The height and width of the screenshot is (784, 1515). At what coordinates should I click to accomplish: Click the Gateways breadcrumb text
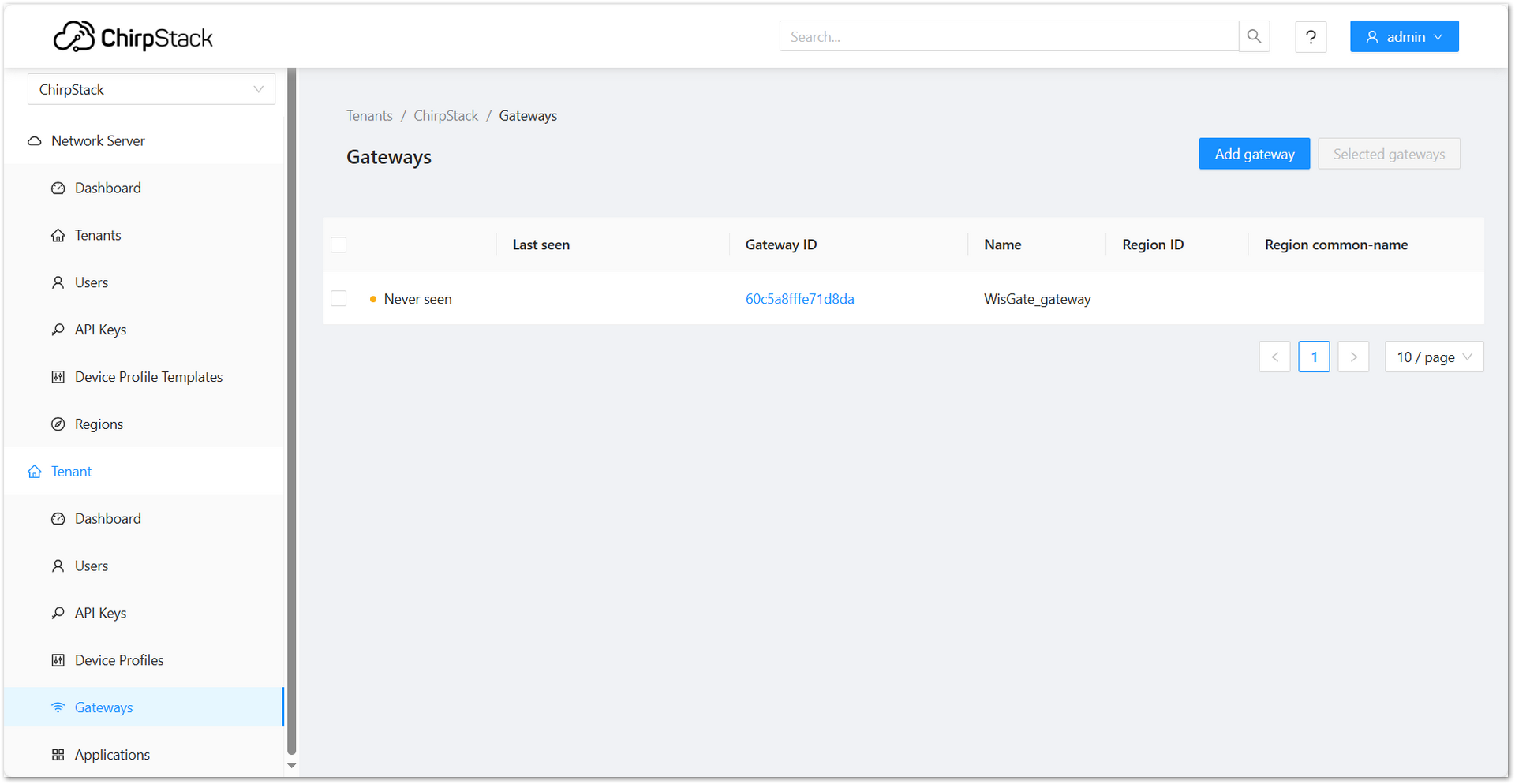point(528,116)
